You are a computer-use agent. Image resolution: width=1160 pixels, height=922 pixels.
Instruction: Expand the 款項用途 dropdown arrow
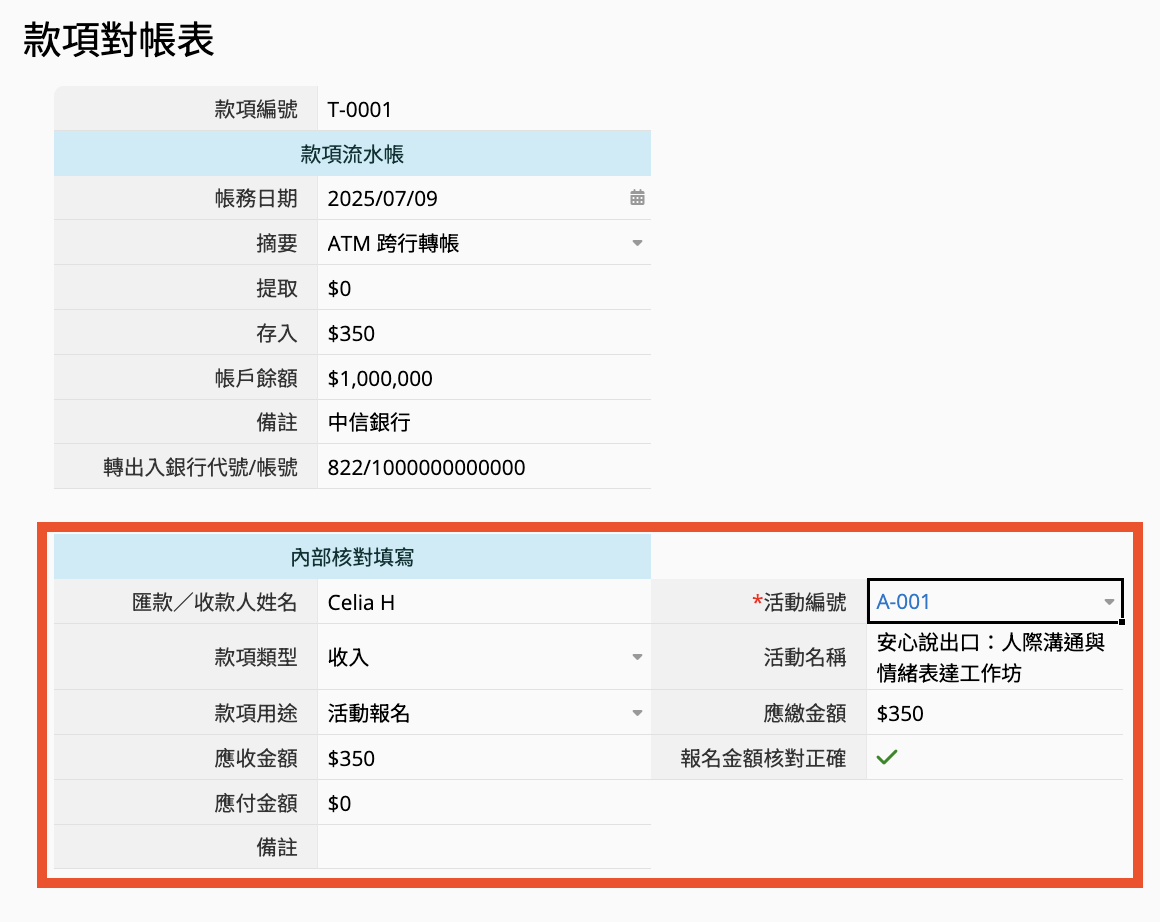click(x=637, y=713)
